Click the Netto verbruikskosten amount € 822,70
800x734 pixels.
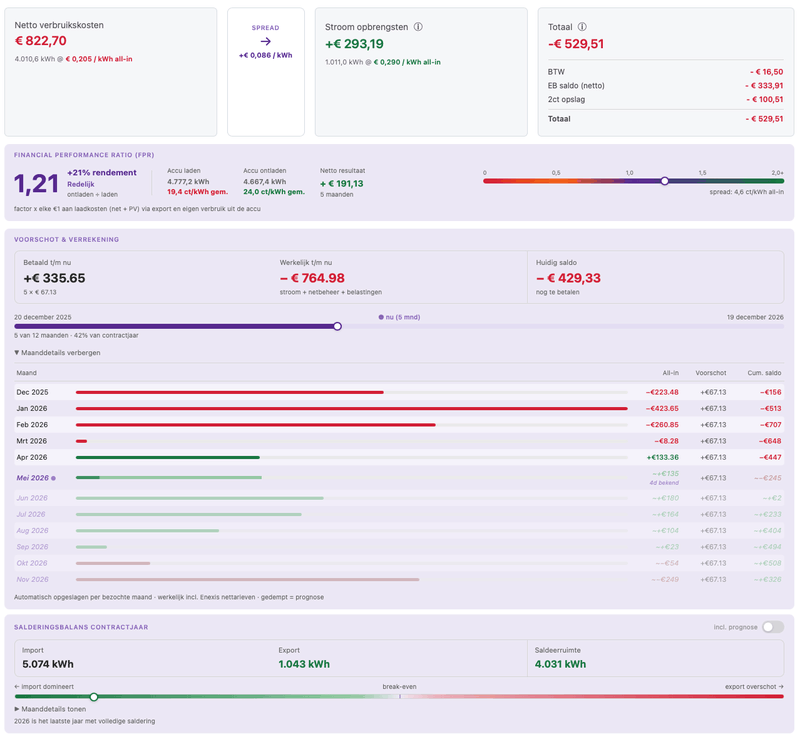41,41
